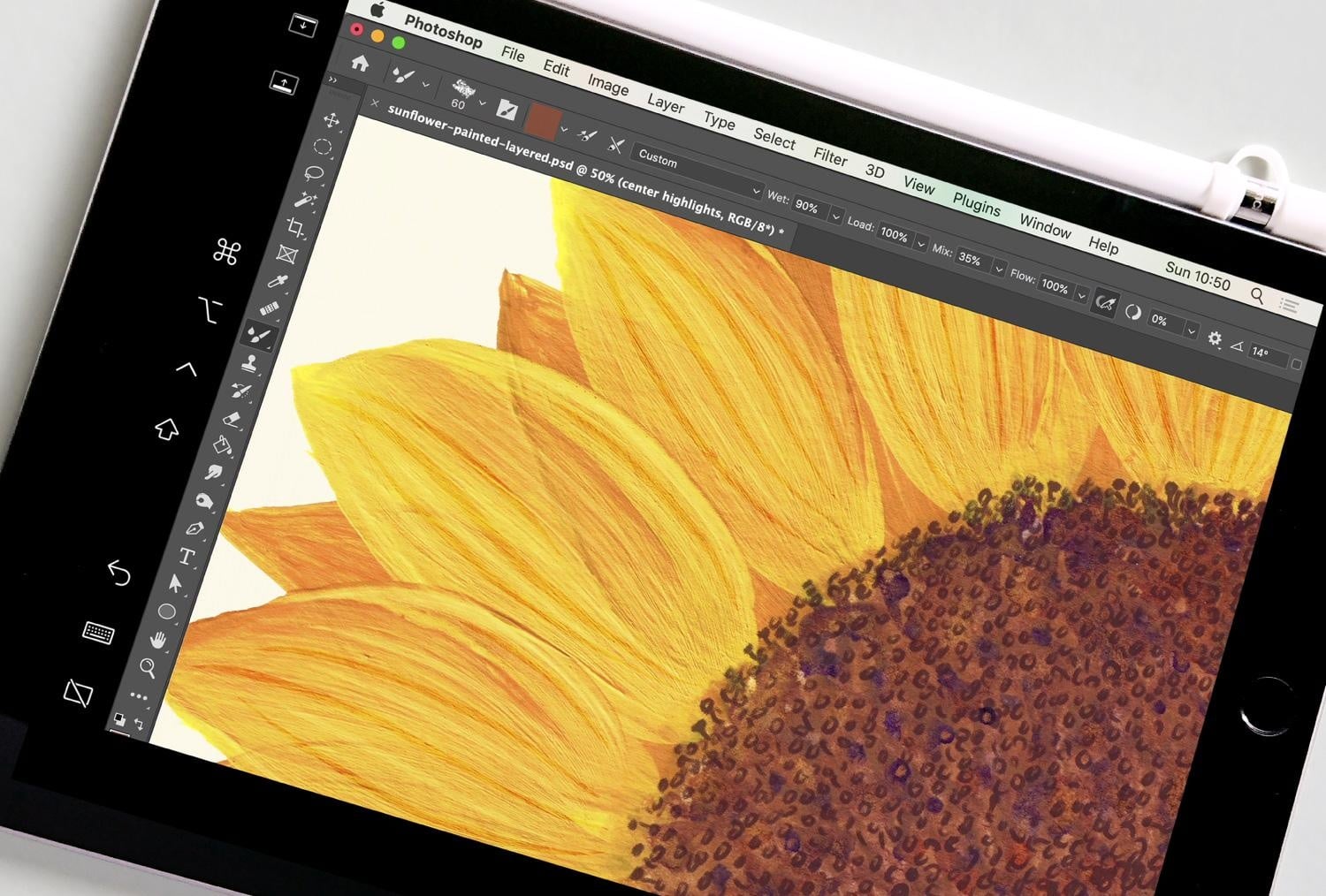Toggle Load brush after each stroke
1326x896 pixels.
587,135
